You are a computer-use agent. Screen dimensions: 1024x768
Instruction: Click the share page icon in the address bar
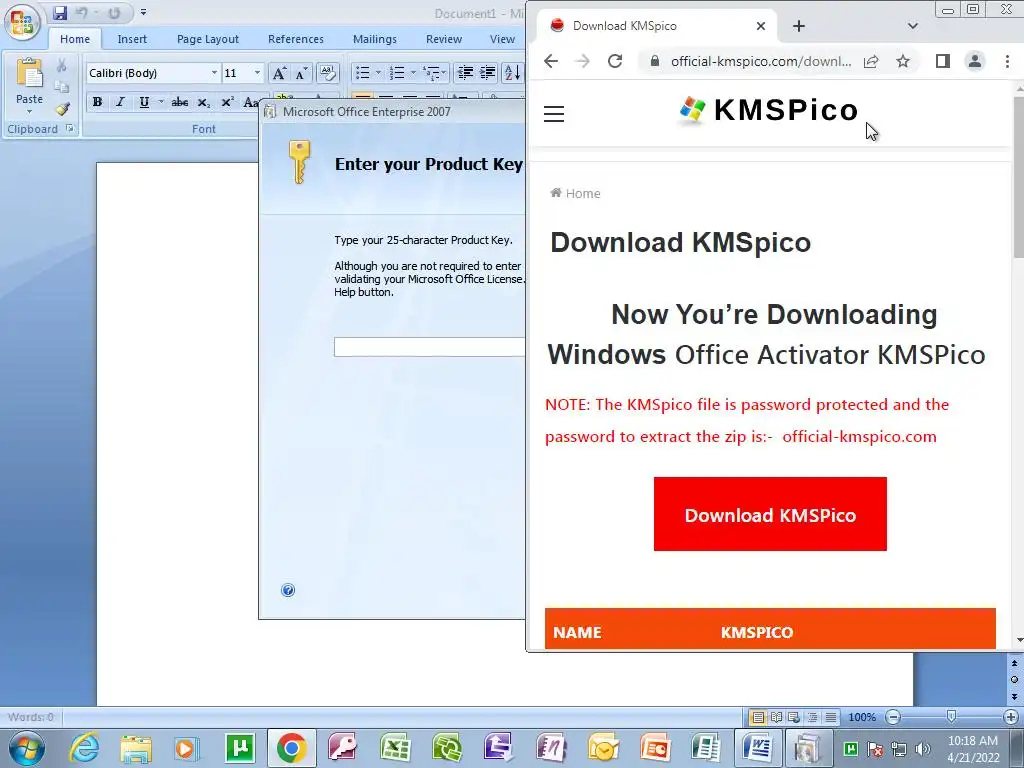pos(871,61)
